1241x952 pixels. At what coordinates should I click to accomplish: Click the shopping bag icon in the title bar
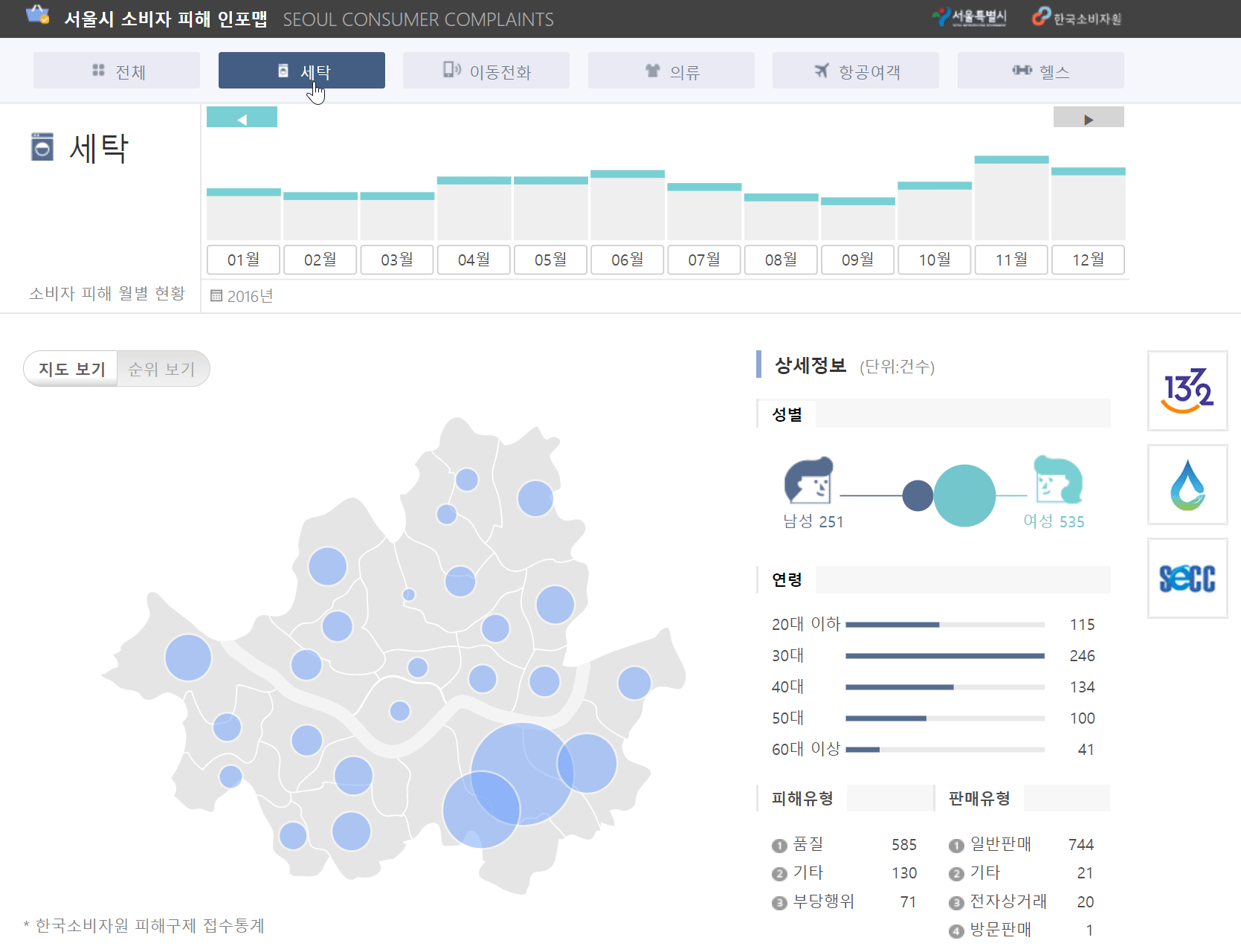coord(37,18)
